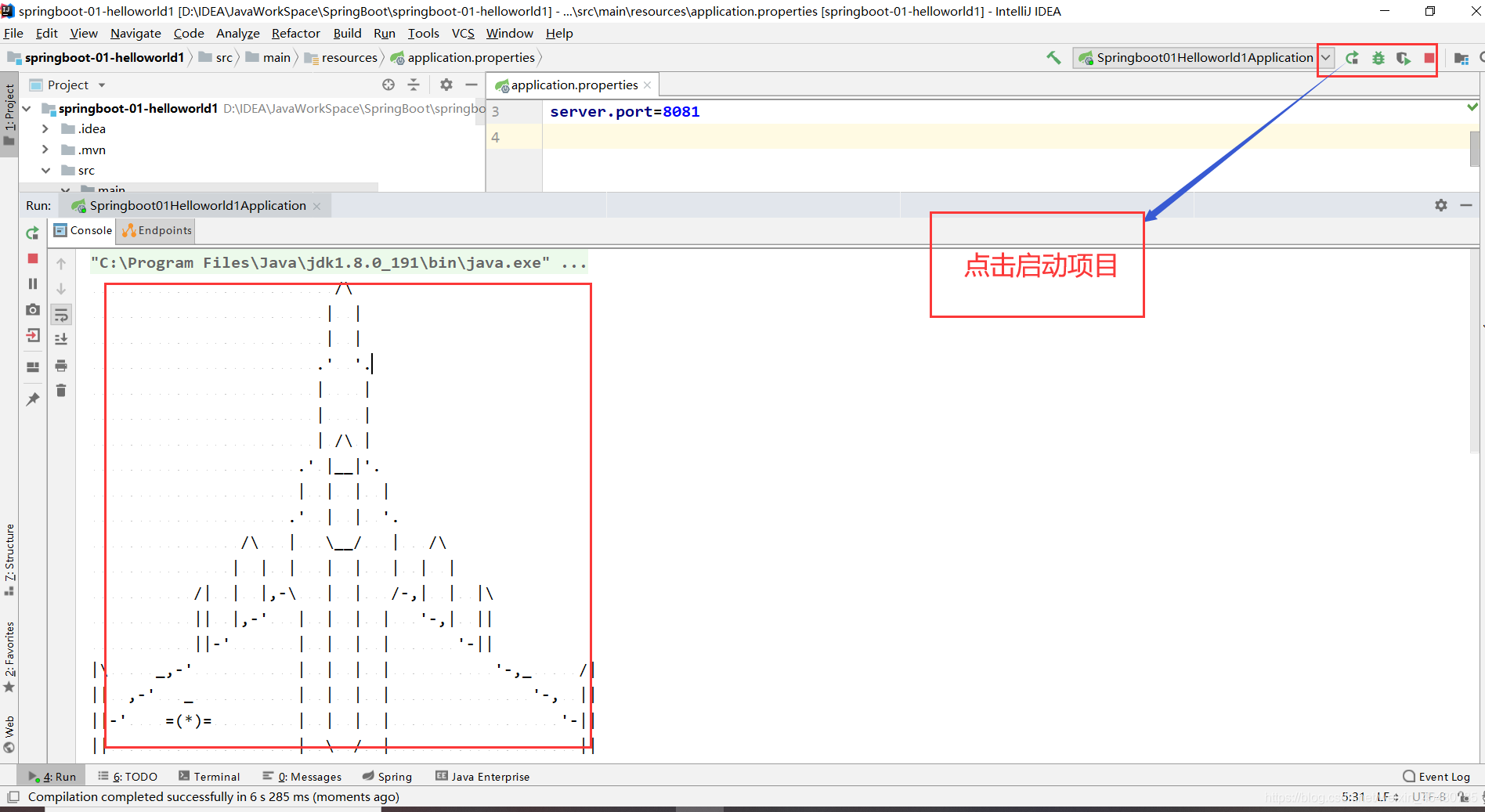
Task: Pause output in Run panel
Action: coord(33,283)
